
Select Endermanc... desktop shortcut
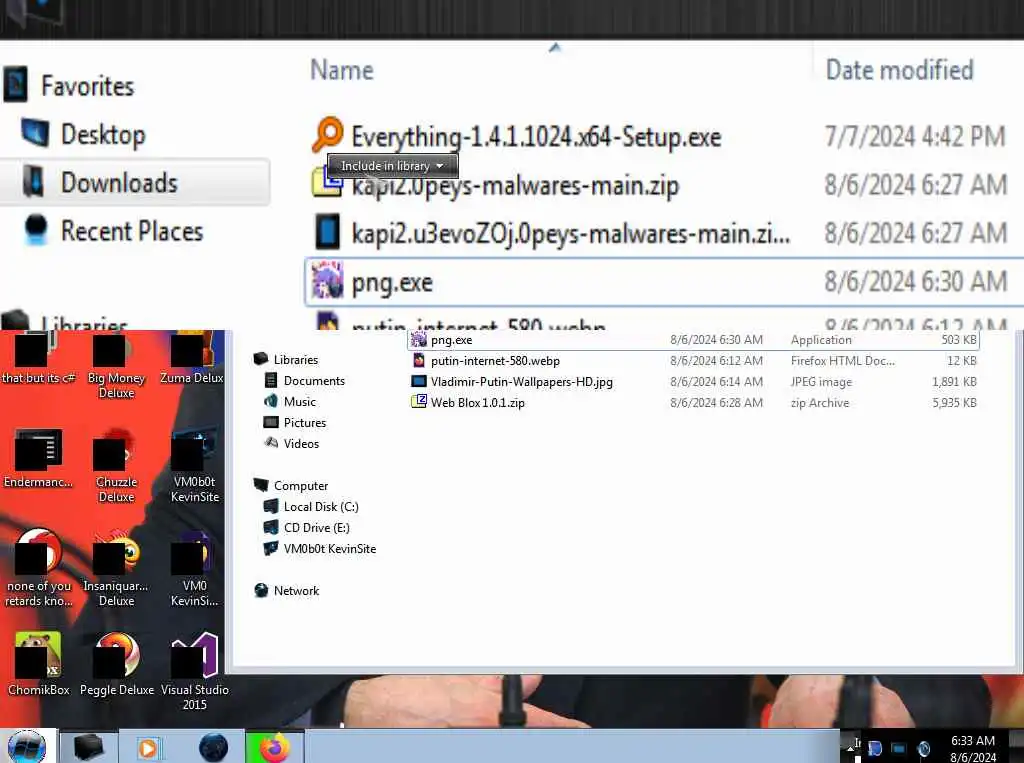coord(38,459)
